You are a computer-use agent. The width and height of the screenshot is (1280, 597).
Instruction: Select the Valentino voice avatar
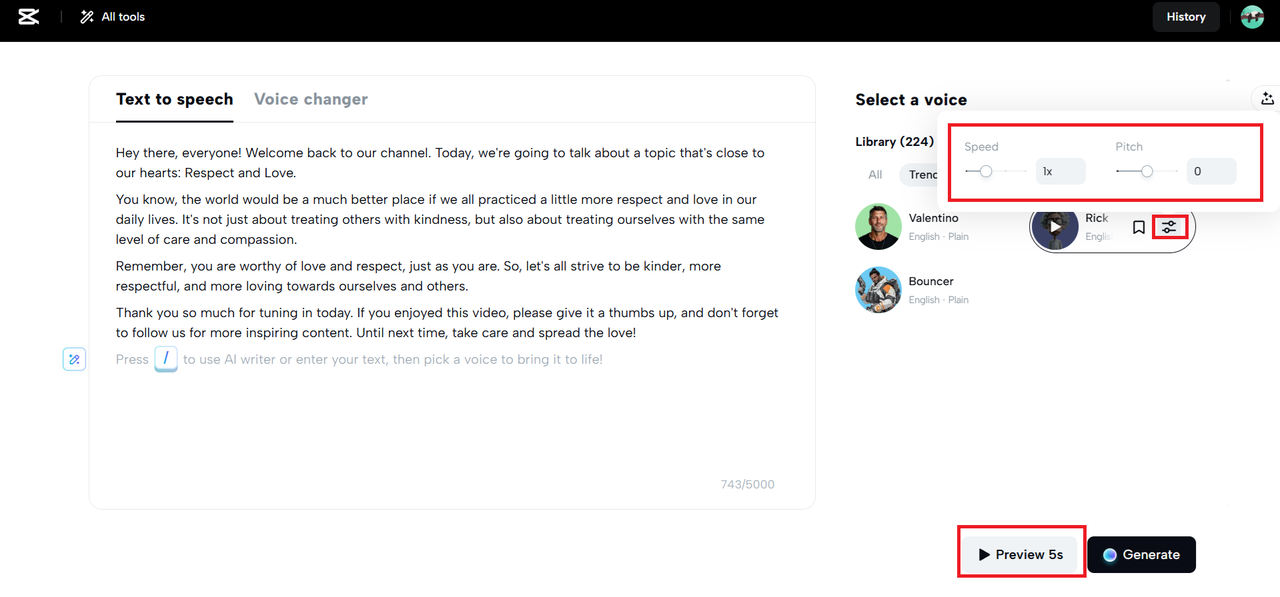(878, 227)
